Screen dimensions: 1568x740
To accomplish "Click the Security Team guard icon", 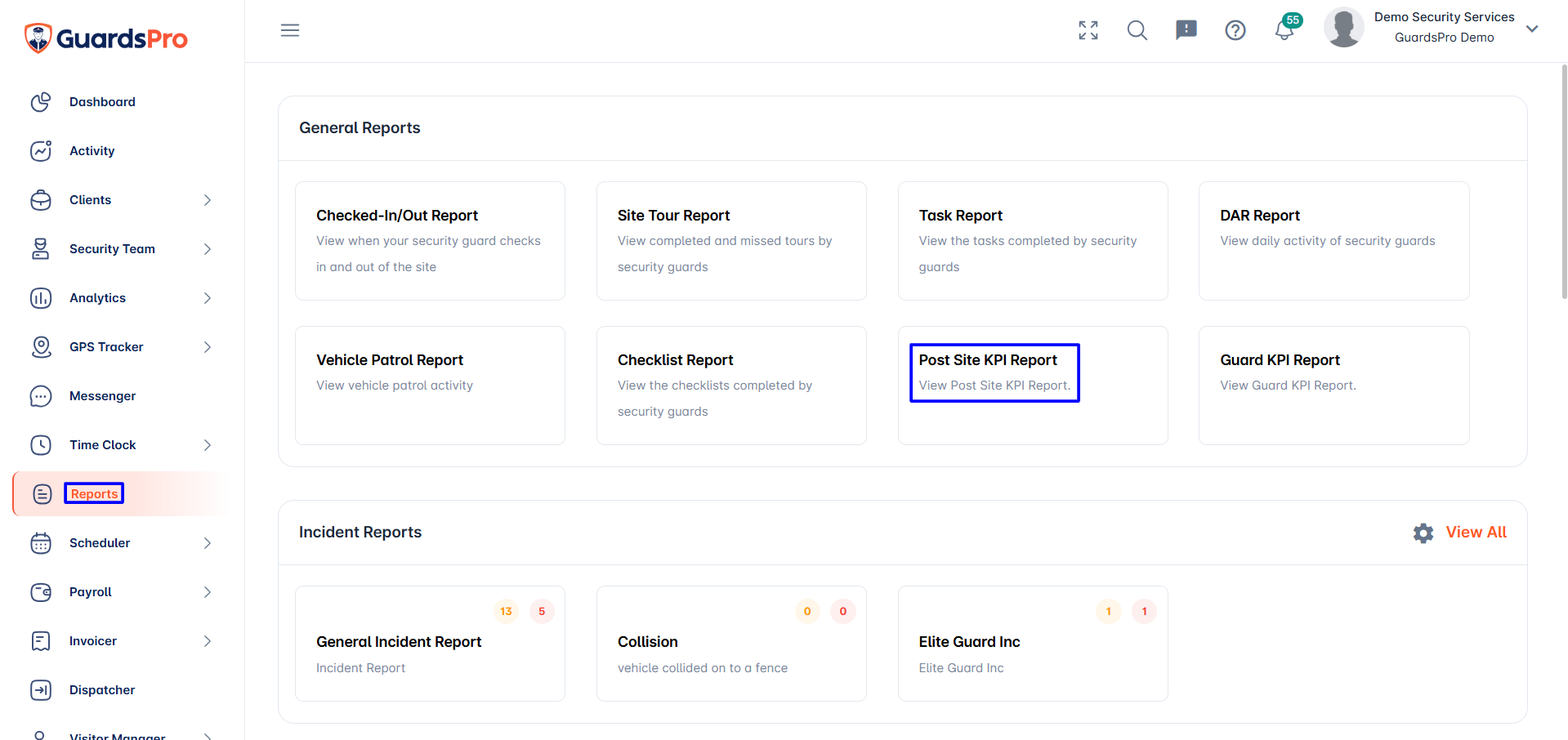I will pyautogui.click(x=41, y=249).
